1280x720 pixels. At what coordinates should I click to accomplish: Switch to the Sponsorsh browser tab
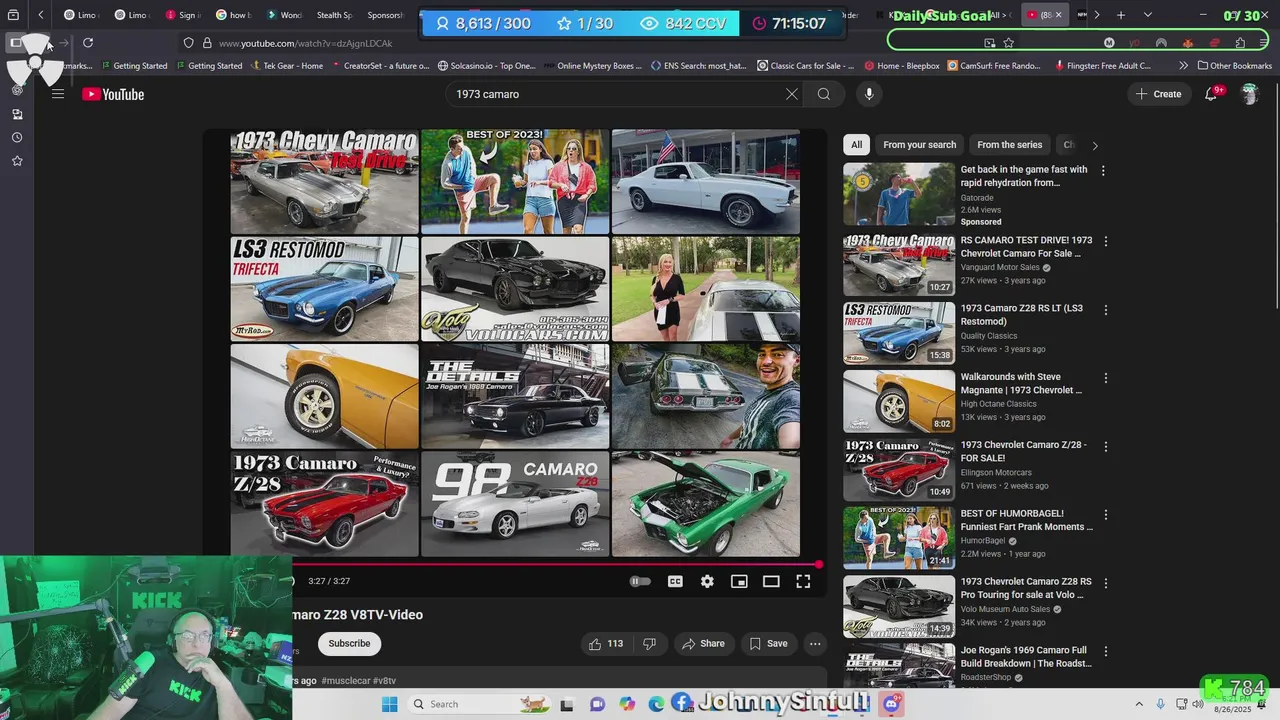384,15
